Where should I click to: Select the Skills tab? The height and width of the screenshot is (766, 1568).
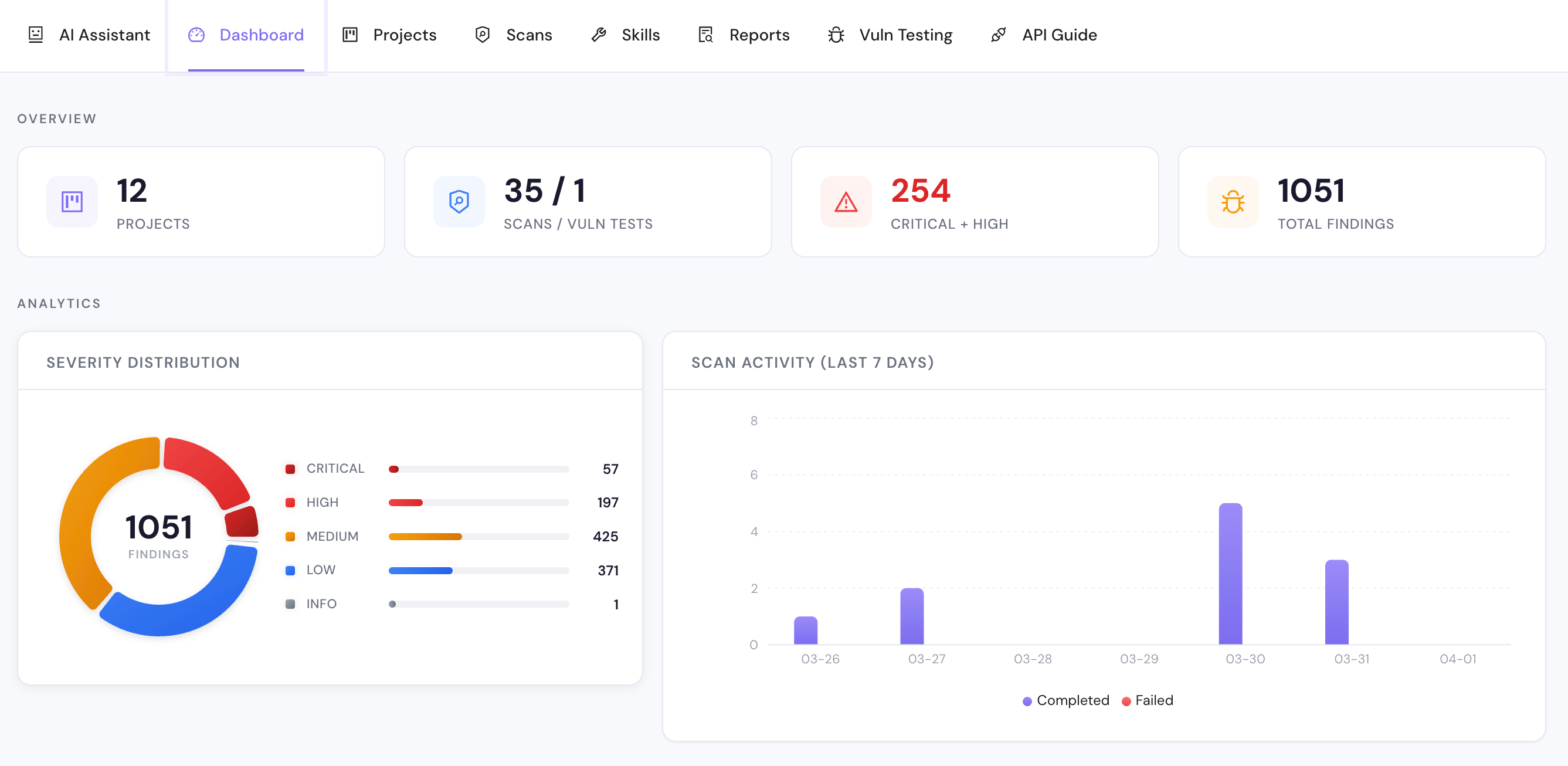tap(626, 35)
